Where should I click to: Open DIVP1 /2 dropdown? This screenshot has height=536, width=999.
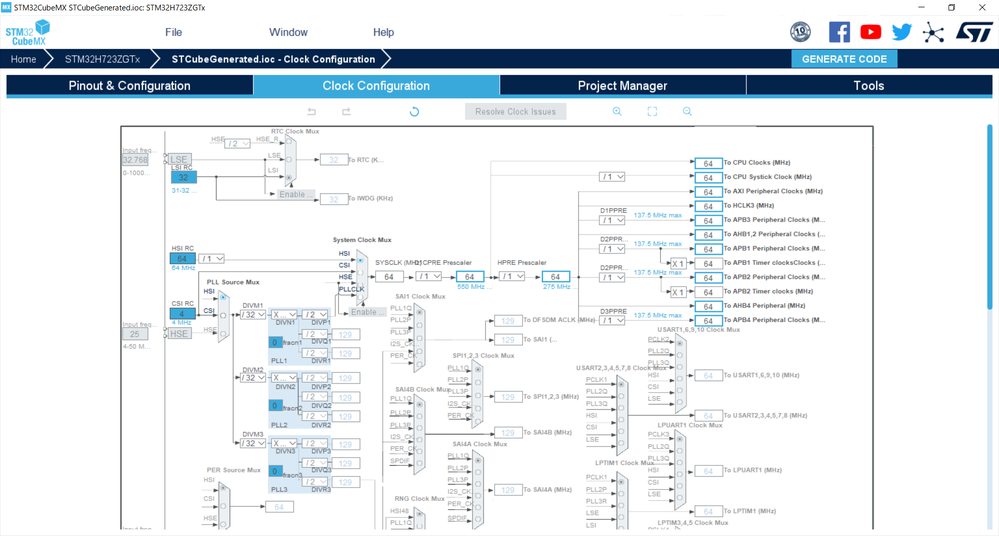(x=315, y=315)
